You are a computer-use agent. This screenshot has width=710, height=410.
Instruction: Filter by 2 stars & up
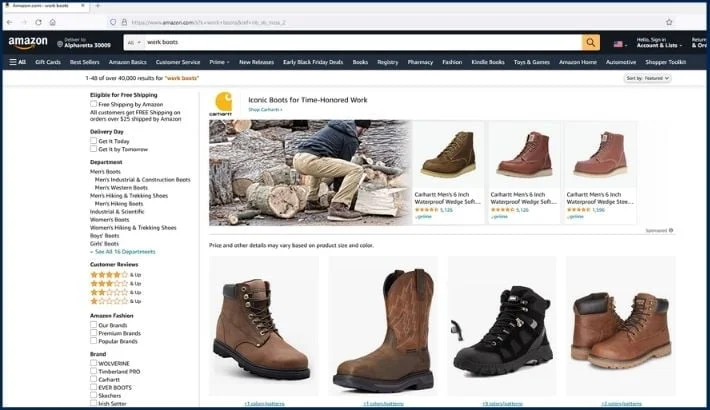click(116, 292)
